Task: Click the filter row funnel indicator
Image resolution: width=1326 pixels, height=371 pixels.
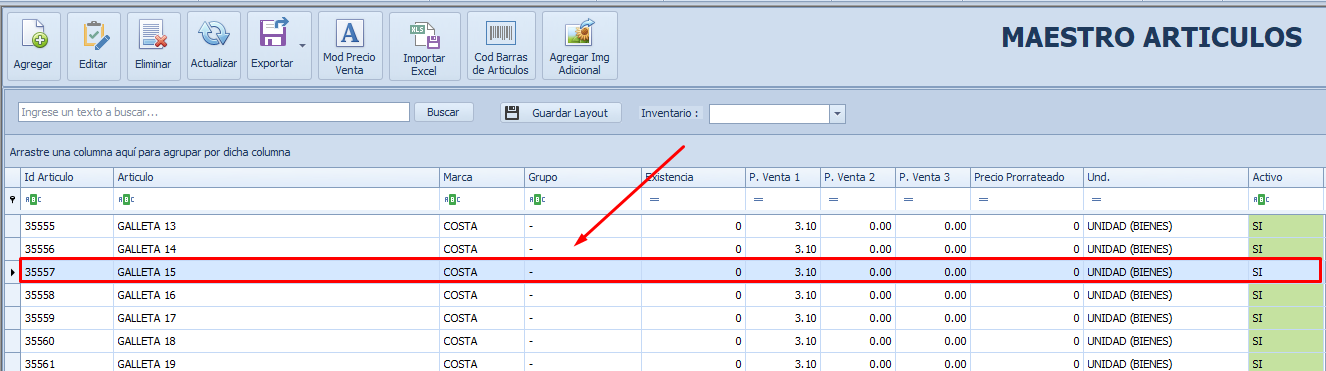Action: click(x=12, y=200)
